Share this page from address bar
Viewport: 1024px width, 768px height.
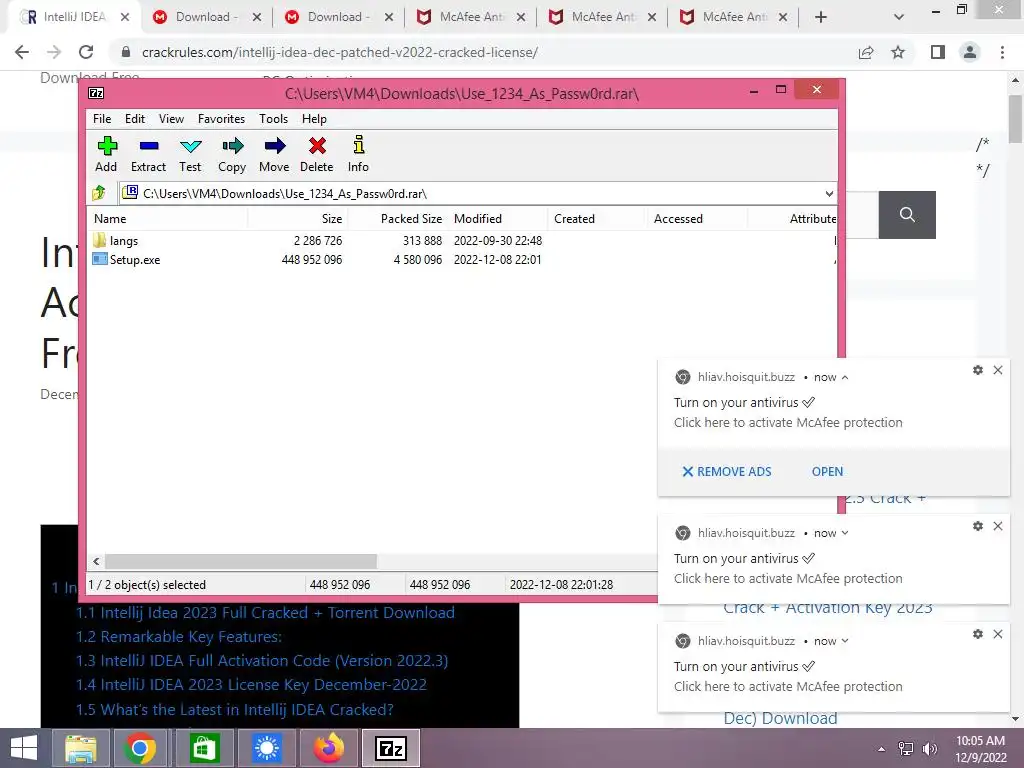tap(866, 52)
